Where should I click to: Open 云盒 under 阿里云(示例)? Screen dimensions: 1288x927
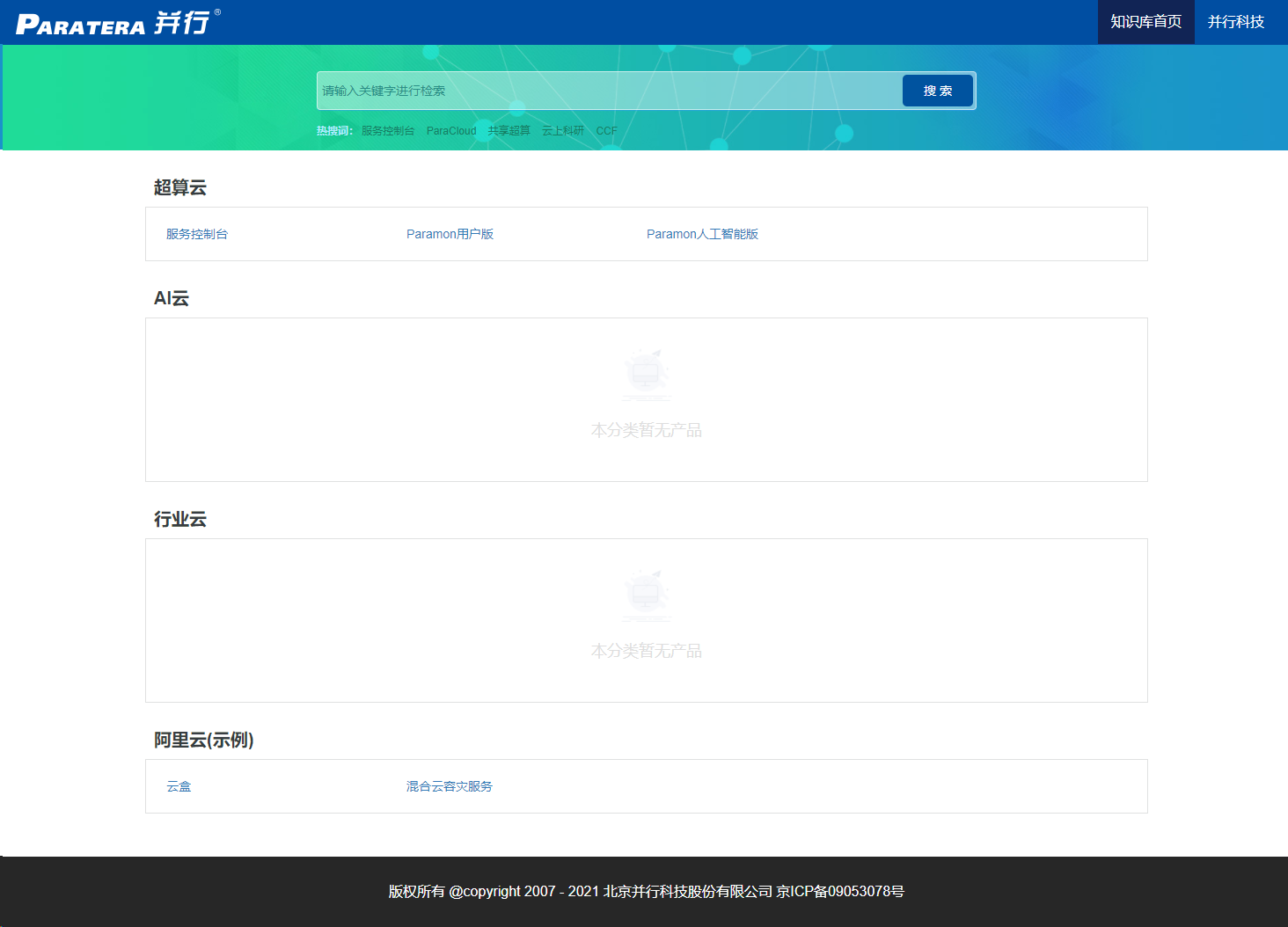179,786
